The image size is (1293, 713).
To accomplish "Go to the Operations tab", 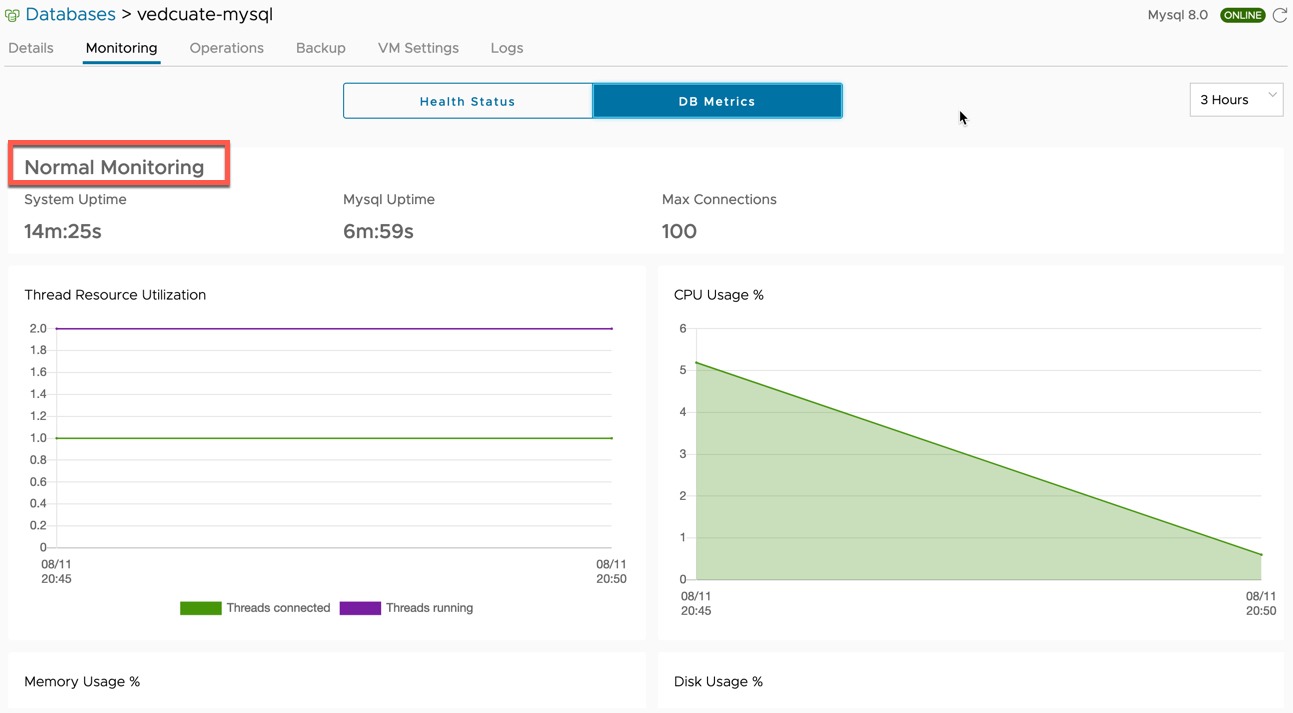I will click(x=227, y=48).
